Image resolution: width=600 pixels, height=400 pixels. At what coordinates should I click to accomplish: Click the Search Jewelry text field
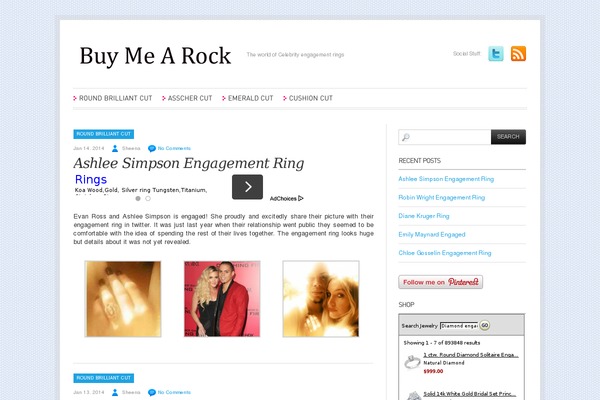coord(459,326)
